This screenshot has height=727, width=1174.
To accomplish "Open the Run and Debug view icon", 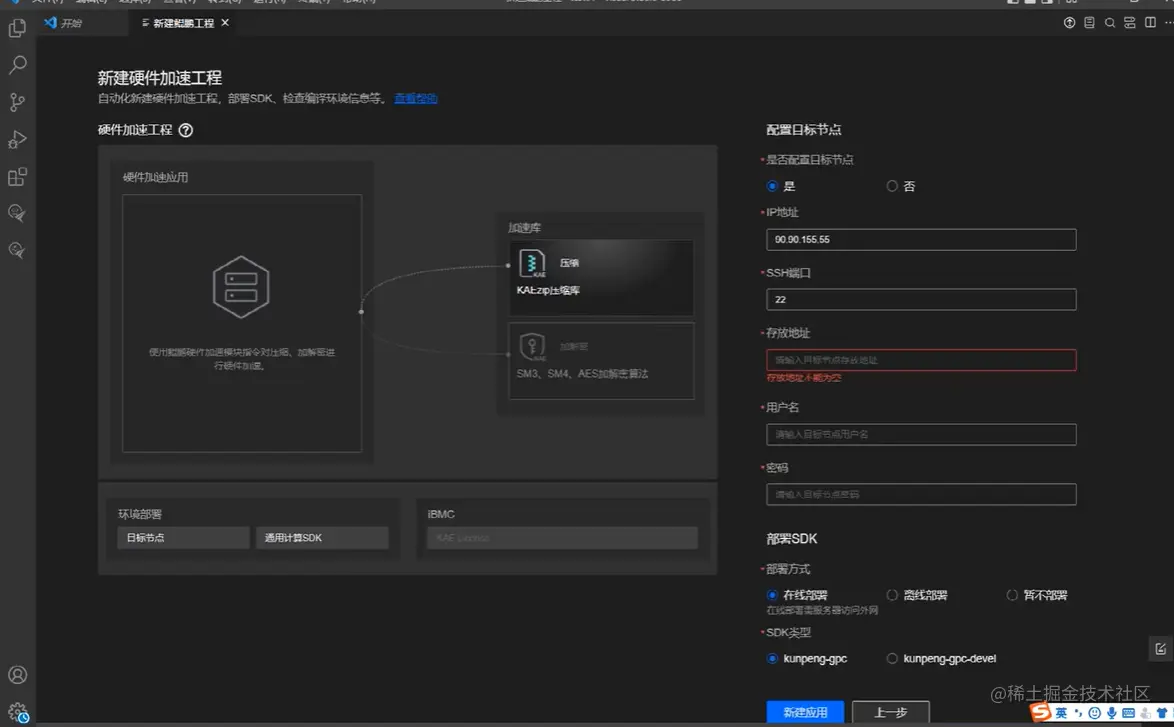I will [17, 139].
